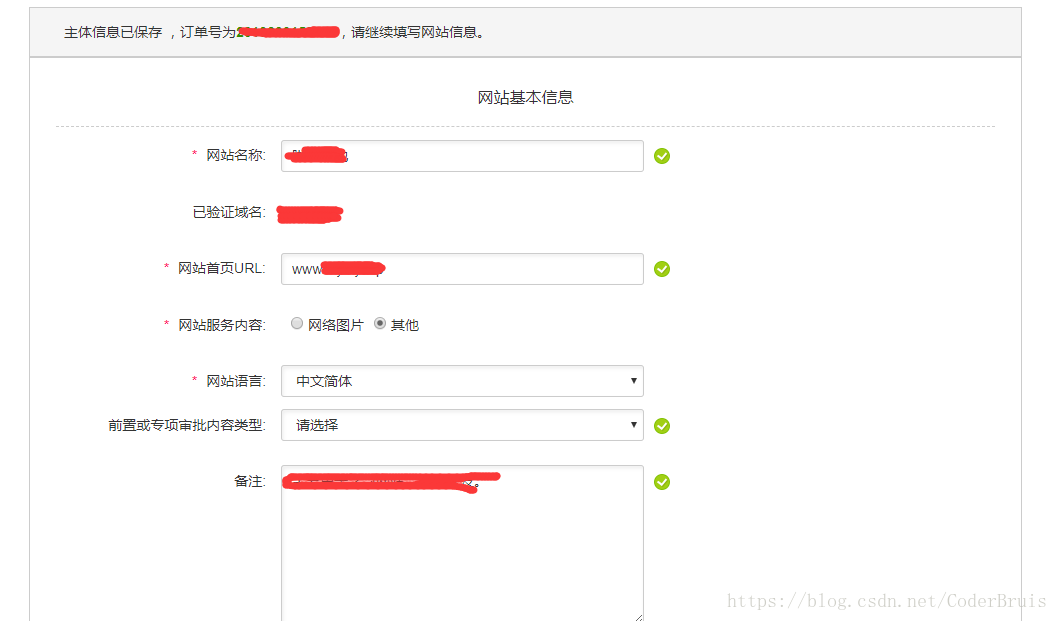Open the 前置或专项审批内容类型 dropdown
Screen dimensions: 1058x621
[462, 425]
